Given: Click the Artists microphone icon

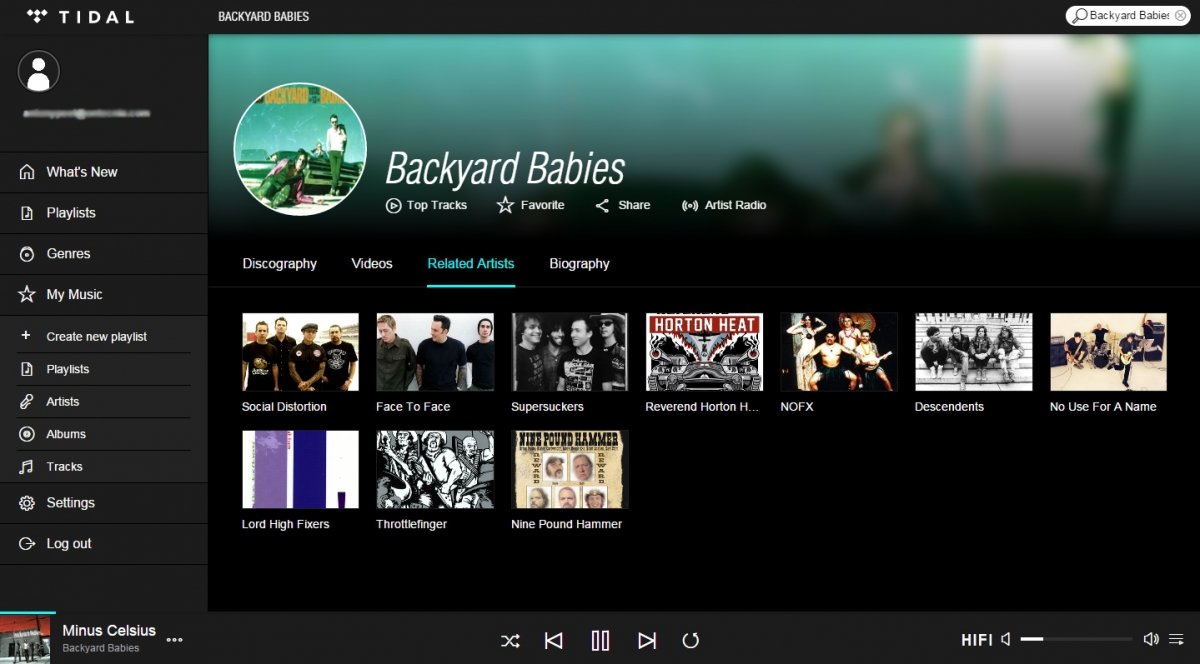Looking at the screenshot, I should 26,401.
